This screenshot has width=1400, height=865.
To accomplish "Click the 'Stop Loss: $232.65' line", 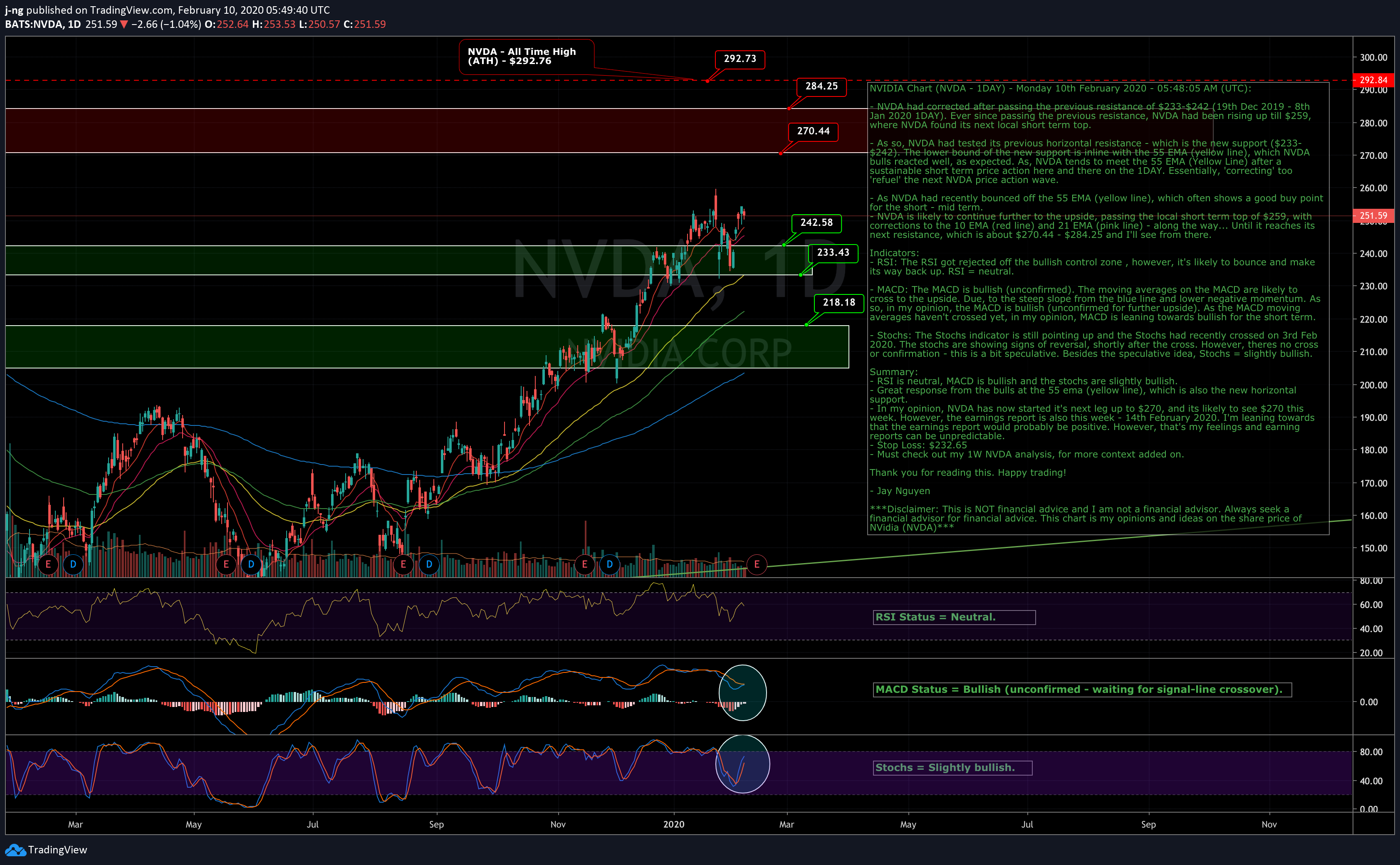I will pyautogui.click(x=918, y=445).
